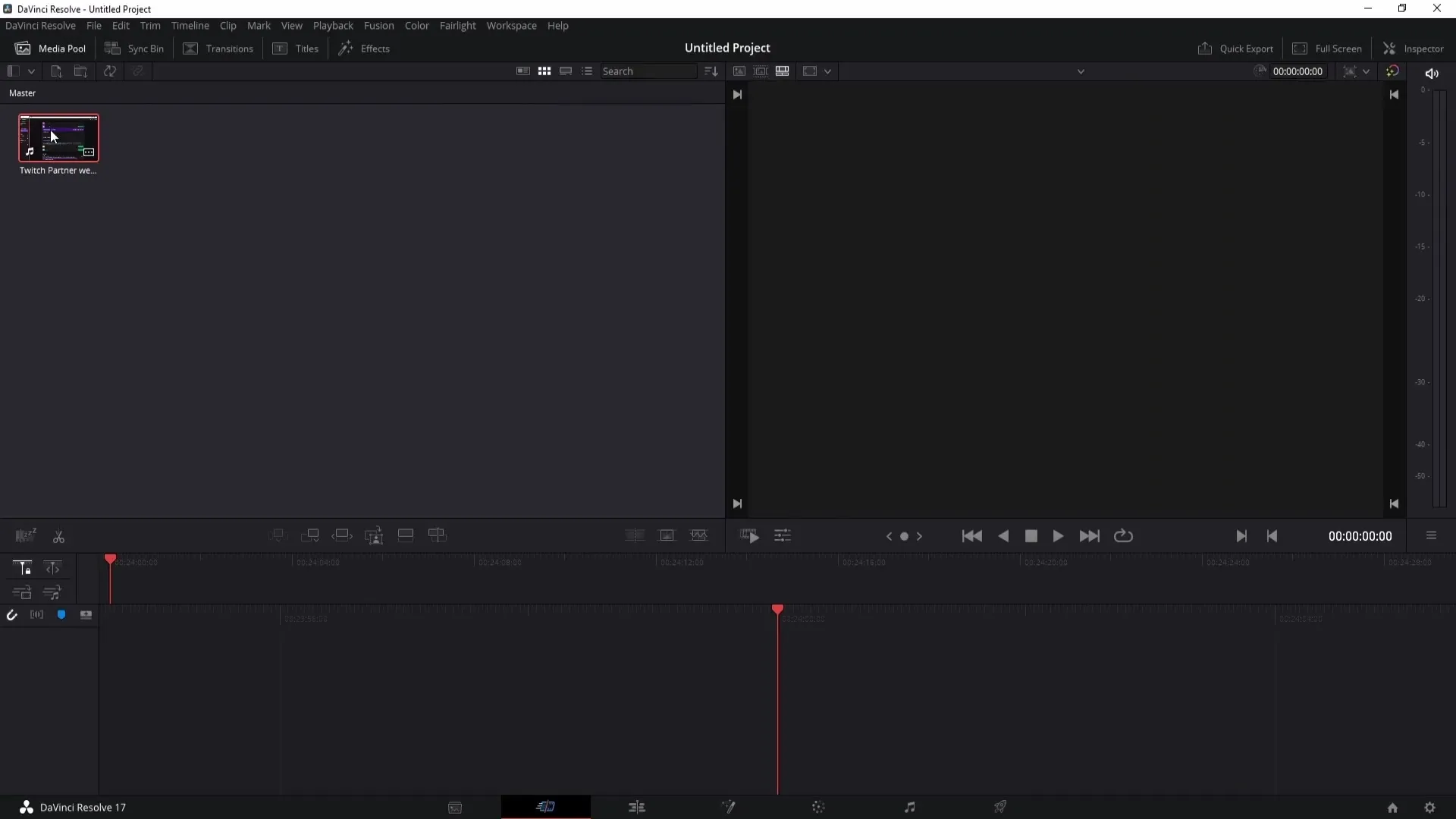Click the jog wheel dot control
Image resolution: width=1456 pixels, height=819 pixels.
904,536
